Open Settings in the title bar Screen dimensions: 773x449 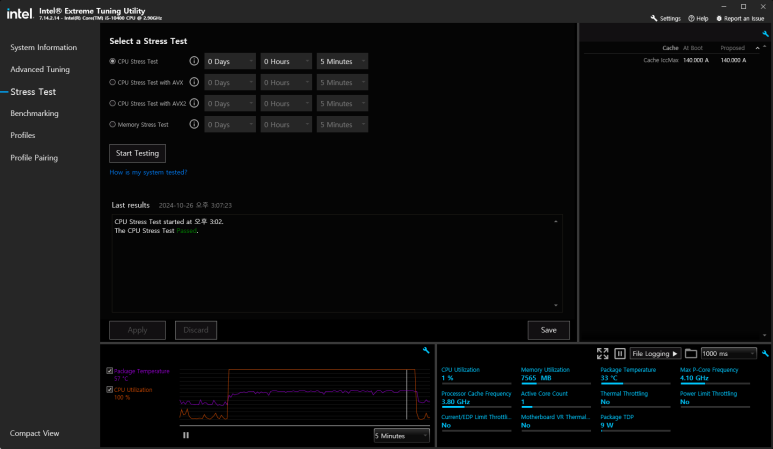tap(666, 18)
